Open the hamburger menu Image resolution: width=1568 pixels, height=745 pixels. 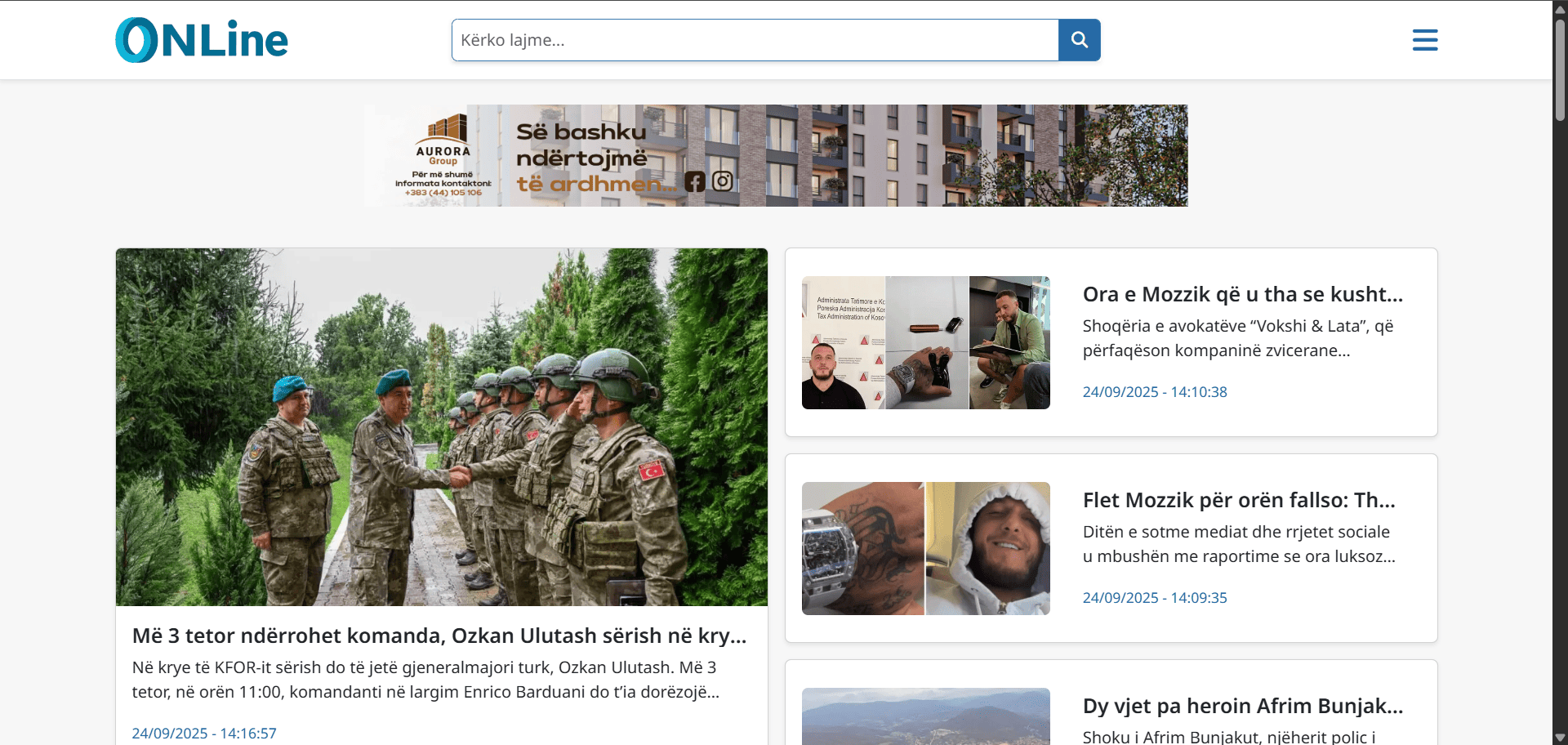coord(1424,40)
